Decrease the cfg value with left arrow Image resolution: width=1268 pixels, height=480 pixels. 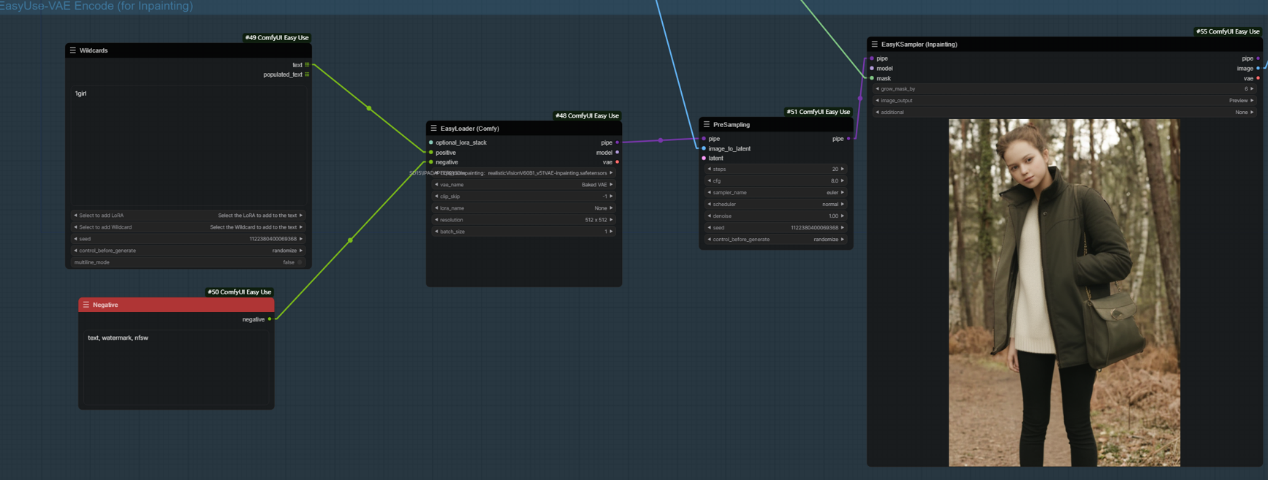(x=709, y=181)
